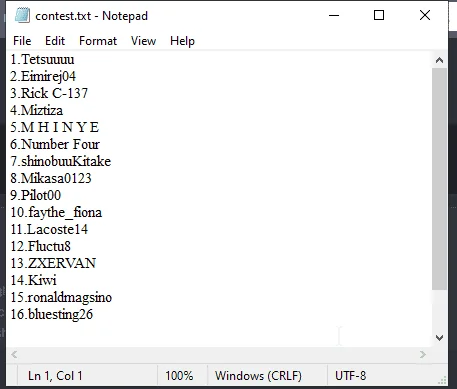Click the line '7.shinobuuKitake'
Screen dimensions: 457x389
click(60, 162)
